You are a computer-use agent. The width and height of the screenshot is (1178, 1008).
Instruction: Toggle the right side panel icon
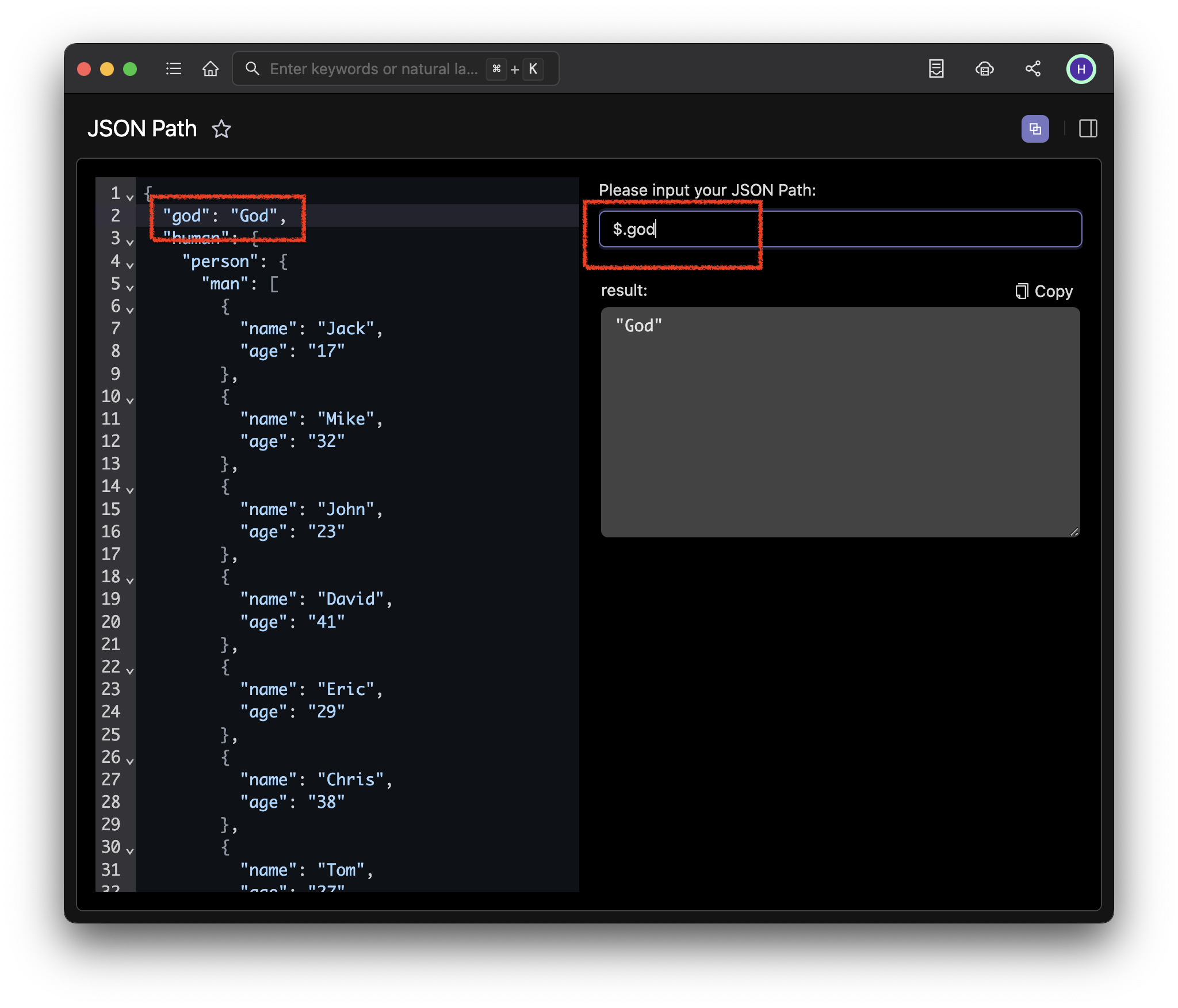(1088, 129)
